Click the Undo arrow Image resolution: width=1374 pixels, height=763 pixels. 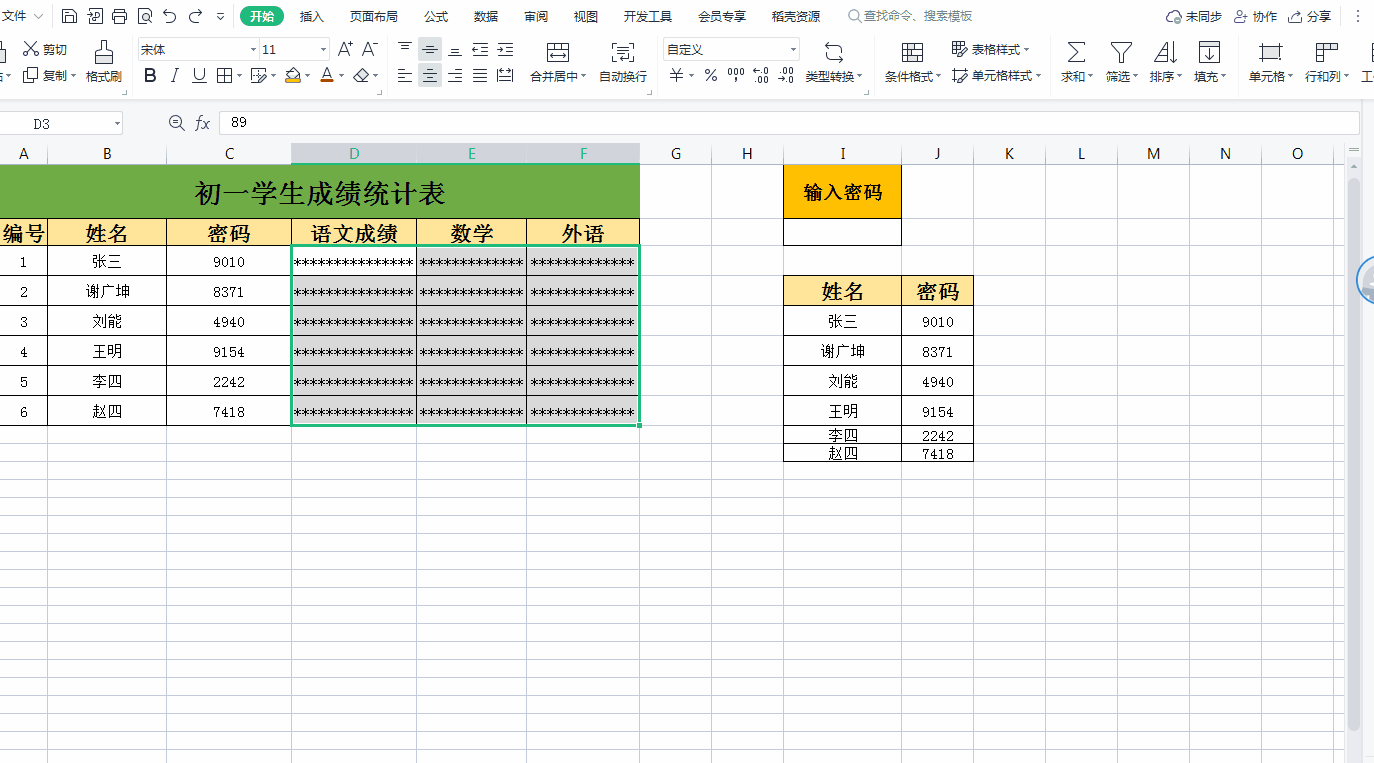[x=170, y=16]
